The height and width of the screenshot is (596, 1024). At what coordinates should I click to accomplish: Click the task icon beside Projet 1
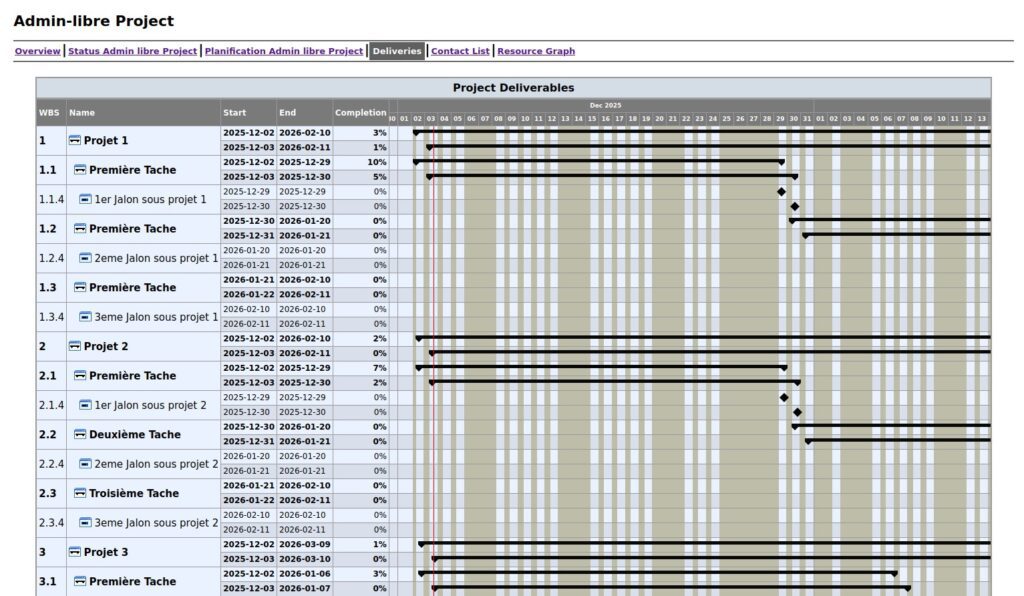click(75, 141)
